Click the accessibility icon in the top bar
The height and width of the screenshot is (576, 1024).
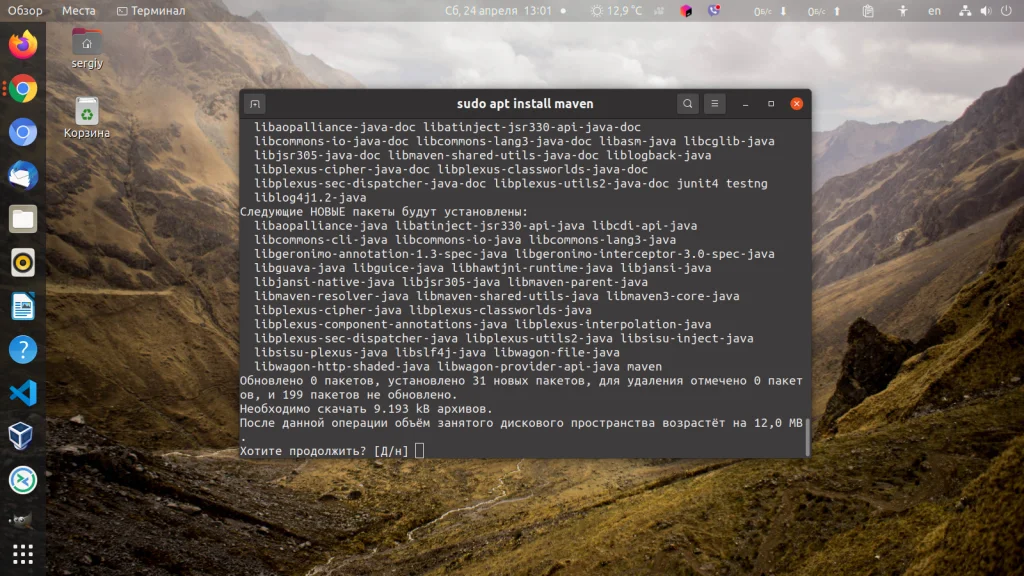click(903, 11)
